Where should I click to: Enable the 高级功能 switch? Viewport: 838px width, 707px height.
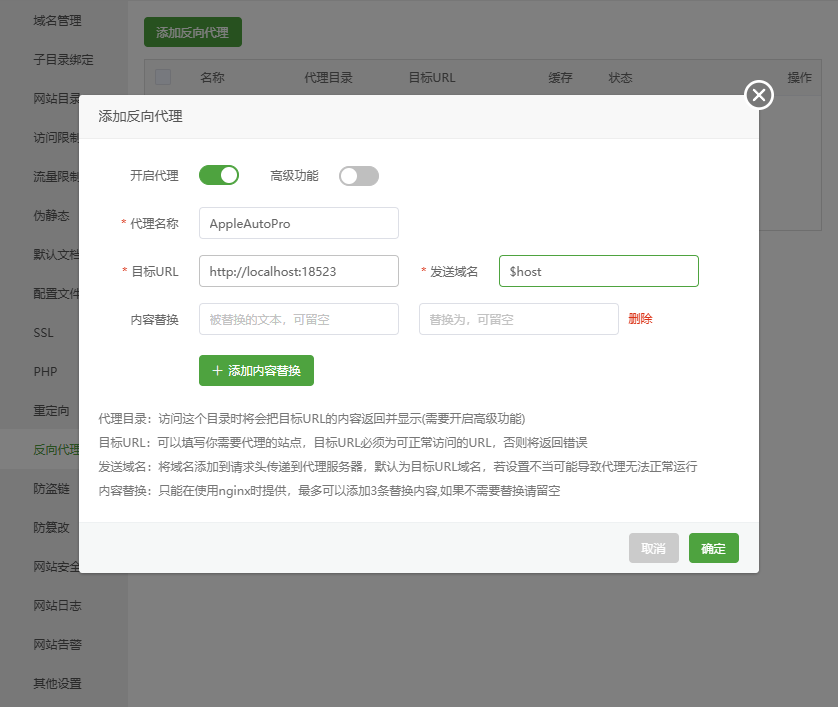[359, 176]
